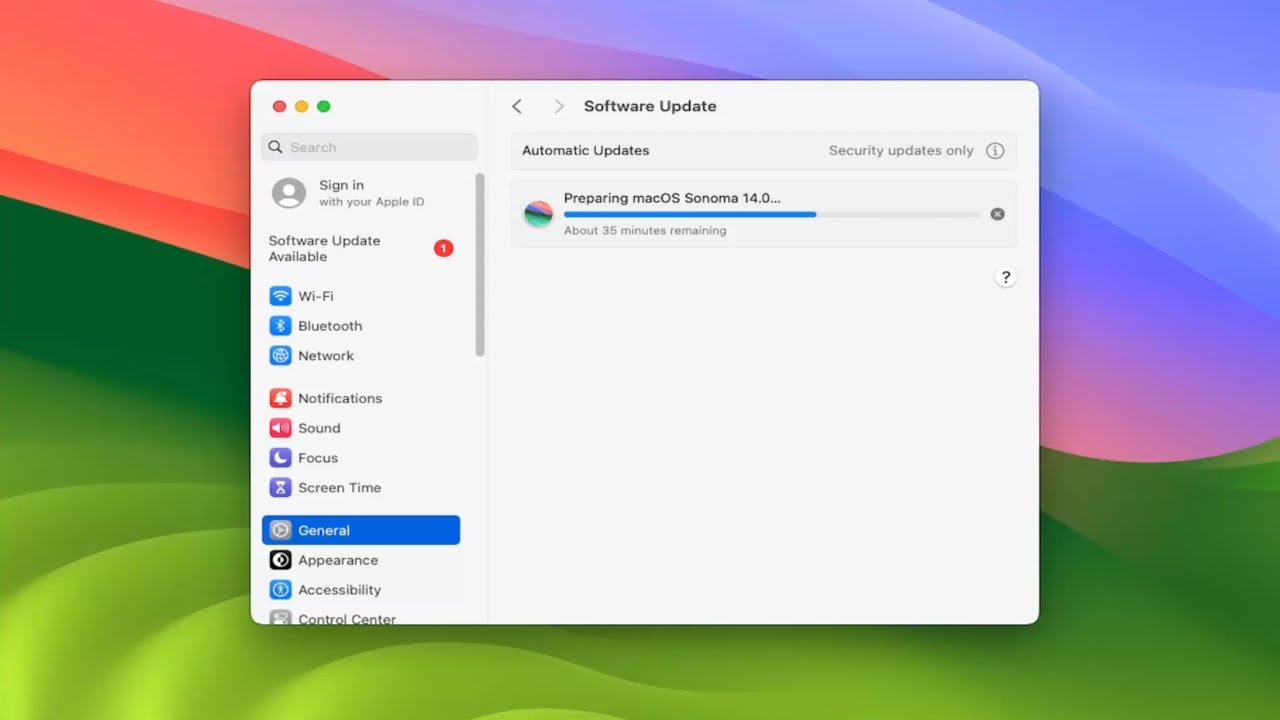Viewport: 1280px width, 720px height.
Task: Open Control Center settings
Action: (x=361, y=618)
